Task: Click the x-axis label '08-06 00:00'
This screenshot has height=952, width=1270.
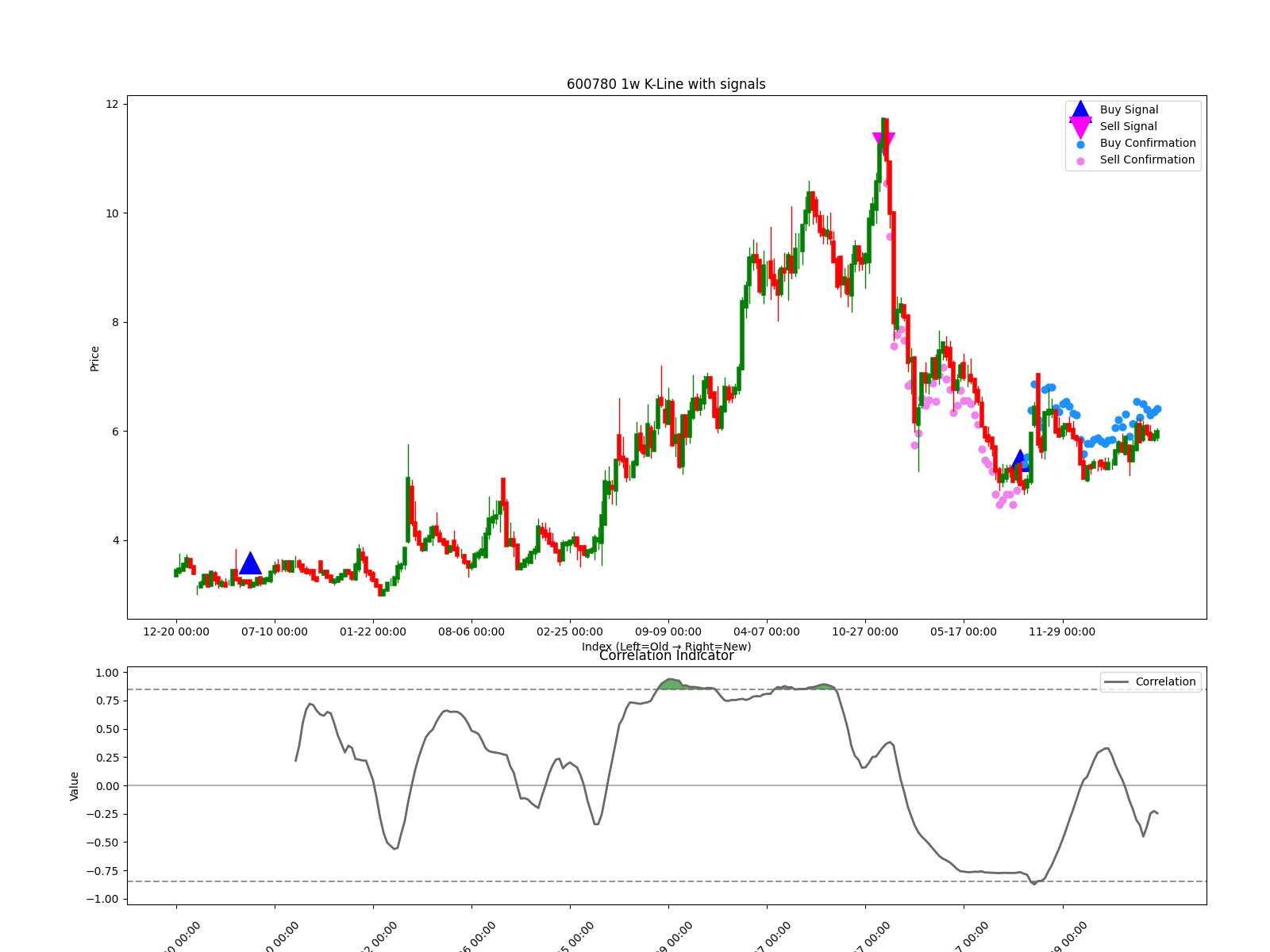Action: tap(471, 632)
